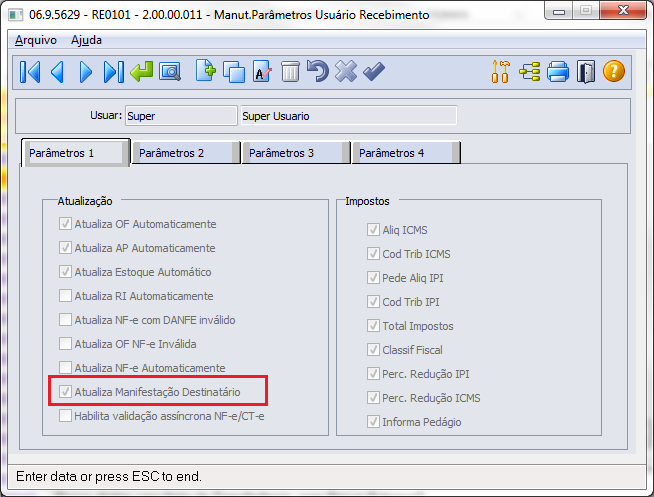Enable Atualiza NF-e Automaticamente checkbox
This screenshot has width=654, height=497.
[x=65, y=368]
